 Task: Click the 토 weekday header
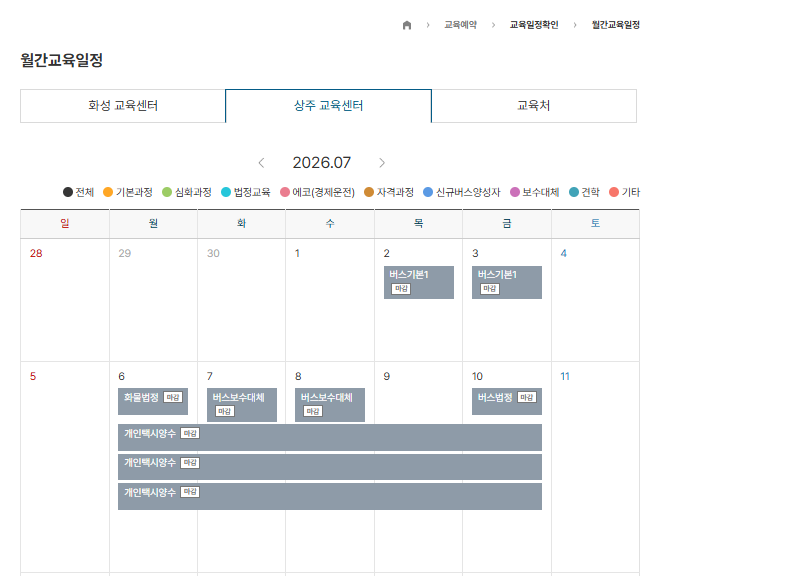point(595,223)
